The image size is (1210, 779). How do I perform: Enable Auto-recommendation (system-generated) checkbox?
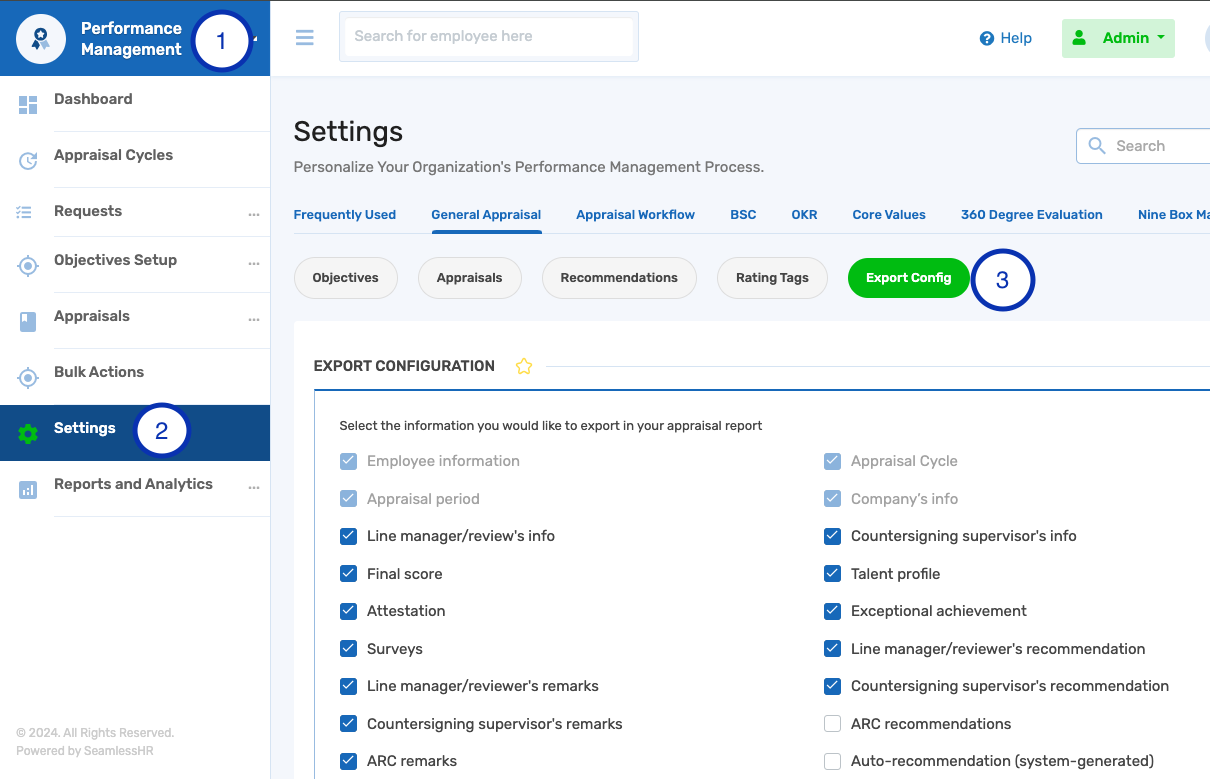(x=832, y=762)
